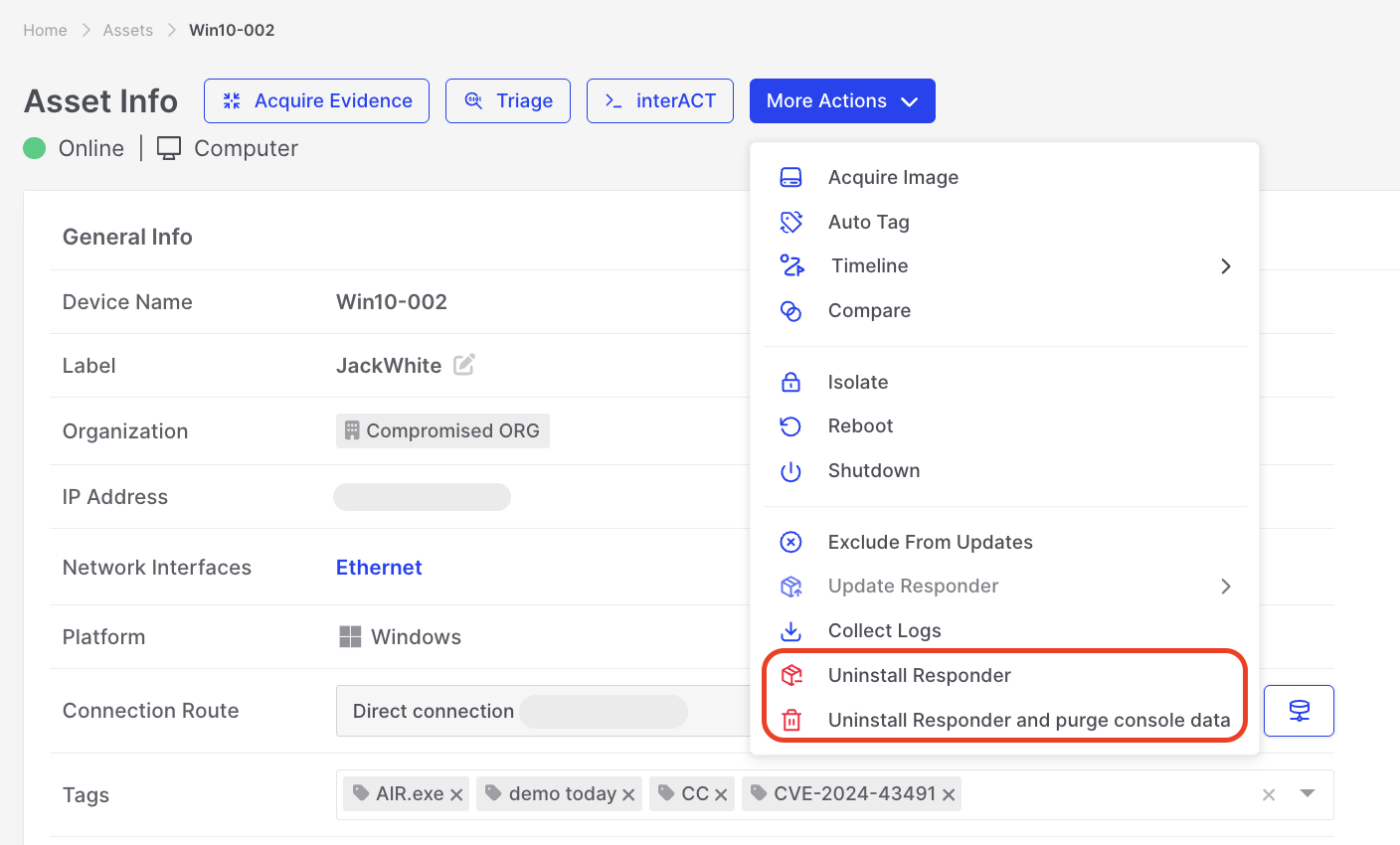Click the Shutdown power icon

pos(790,471)
